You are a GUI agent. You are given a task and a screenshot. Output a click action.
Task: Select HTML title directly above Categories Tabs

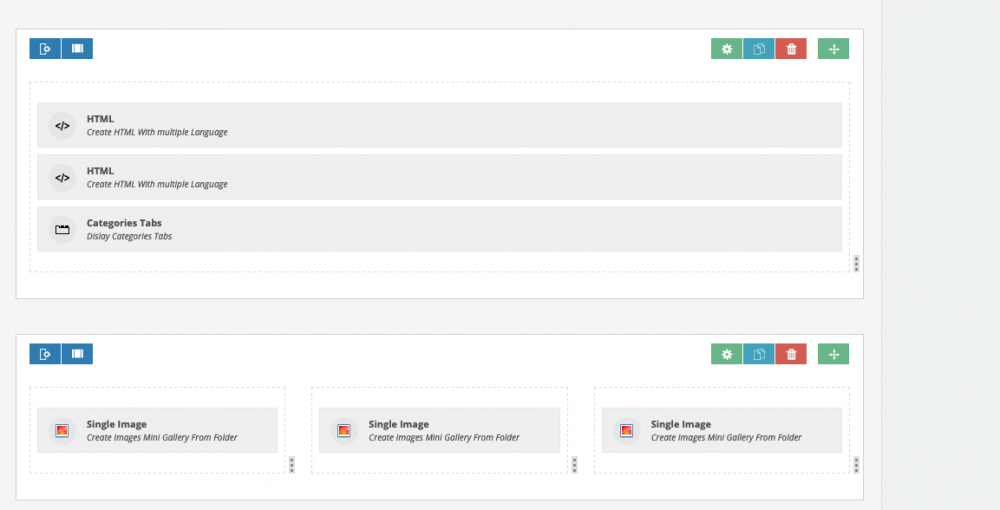[x=100, y=171]
